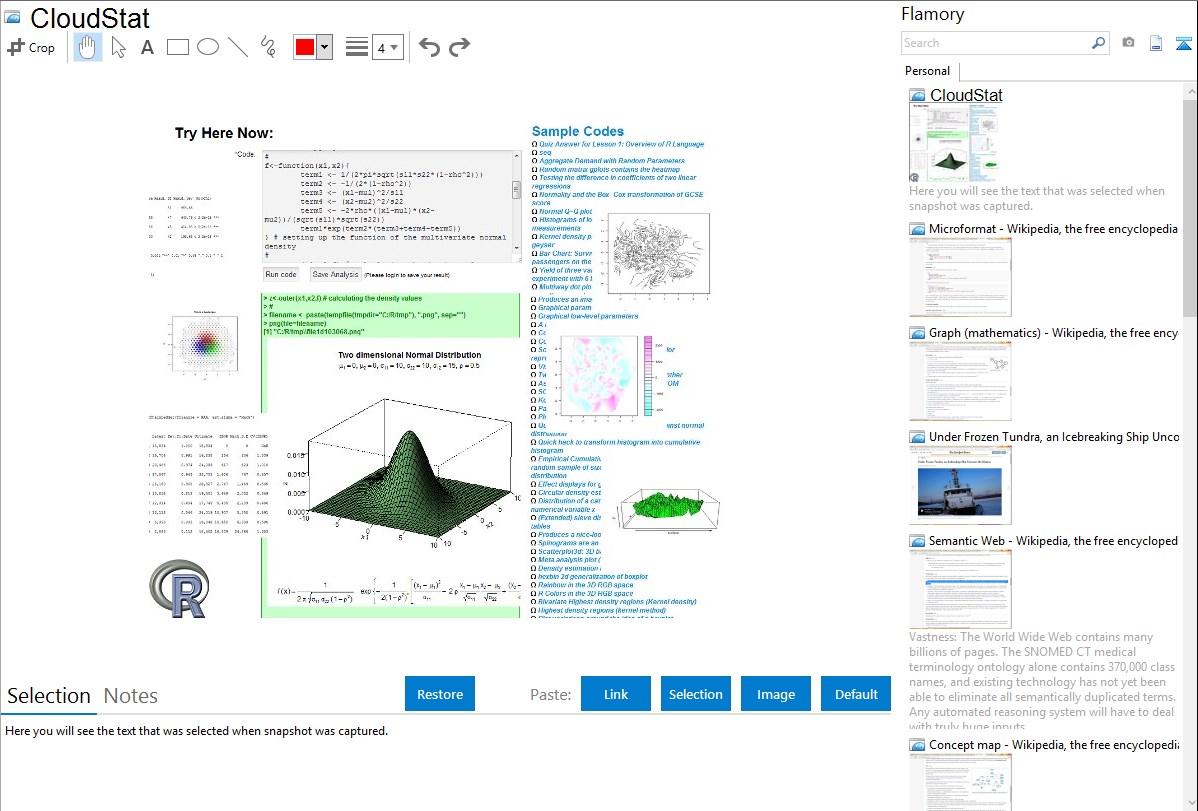This screenshot has height=811, width=1198.
Task: Select the Microformat Wikipedia thumbnail
Action: [960, 277]
